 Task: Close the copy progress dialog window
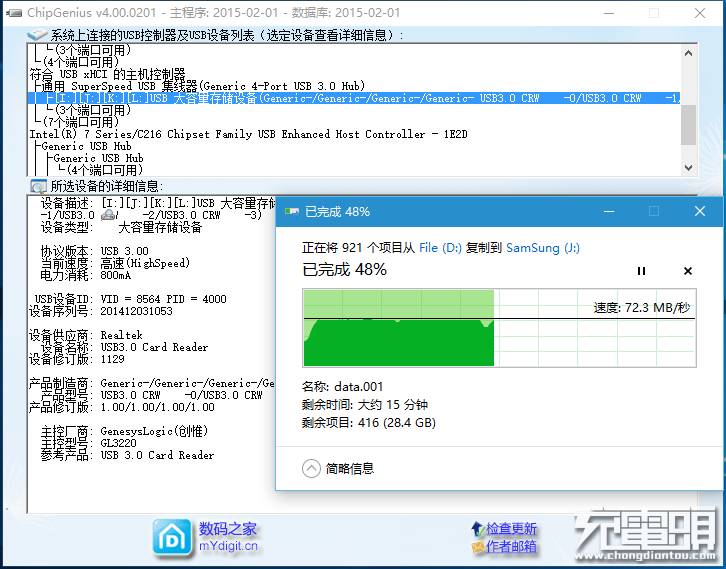(x=700, y=211)
